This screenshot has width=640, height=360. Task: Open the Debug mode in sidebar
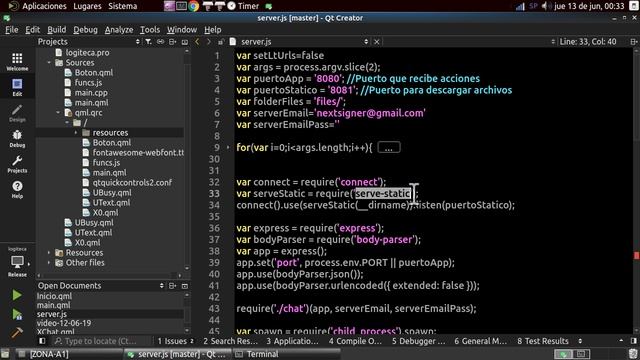[17, 139]
